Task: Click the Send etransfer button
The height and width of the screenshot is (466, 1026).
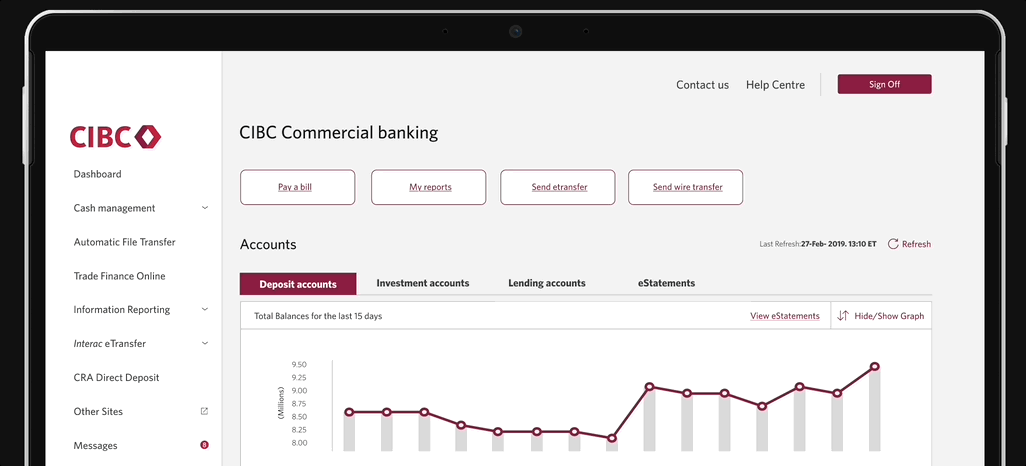Action: click(x=557, y=187)
